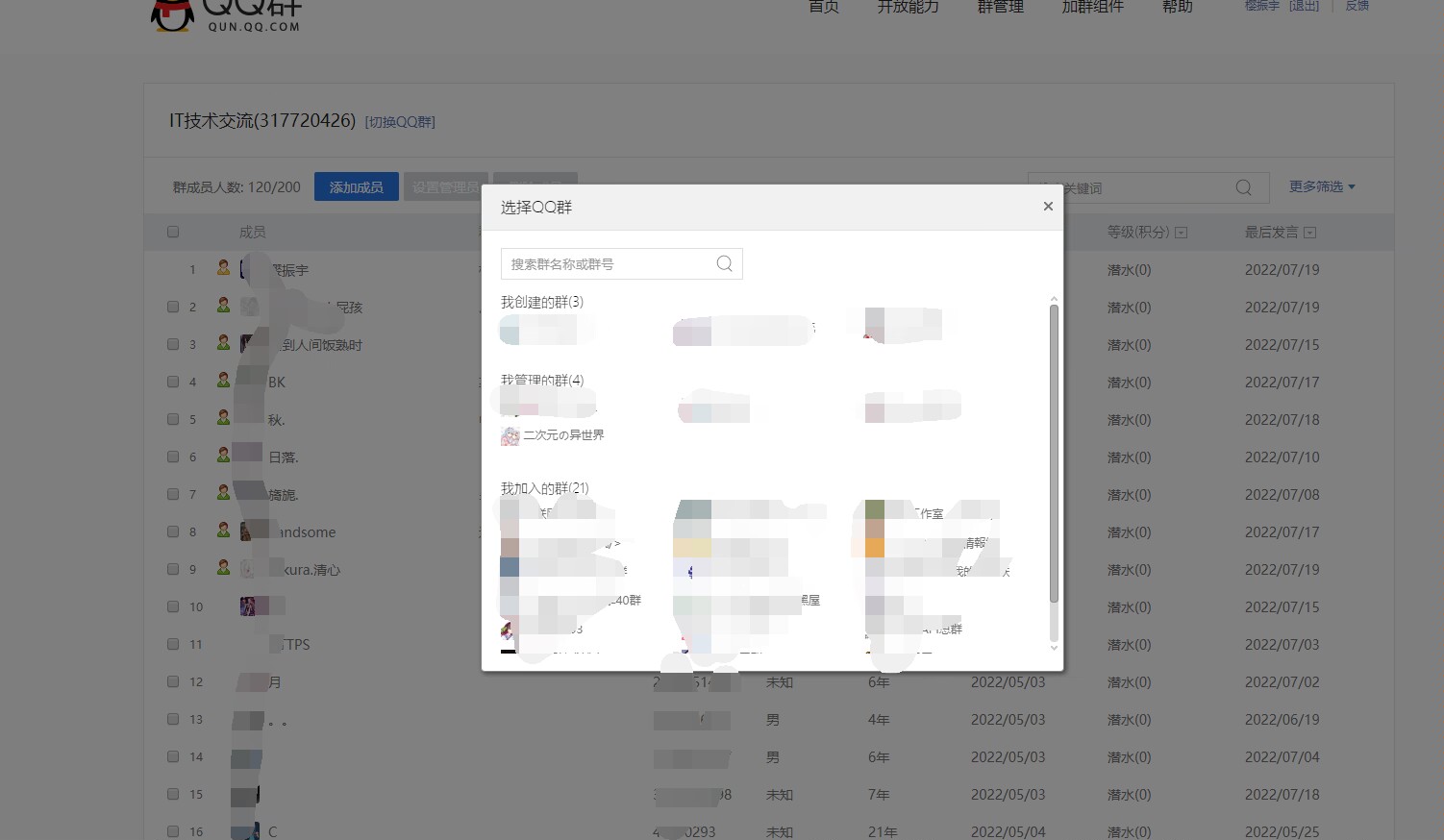Select the 二次元の异世界 group avatar
The width and height of the screenshot is (1444, 840).
coord(510,435)
